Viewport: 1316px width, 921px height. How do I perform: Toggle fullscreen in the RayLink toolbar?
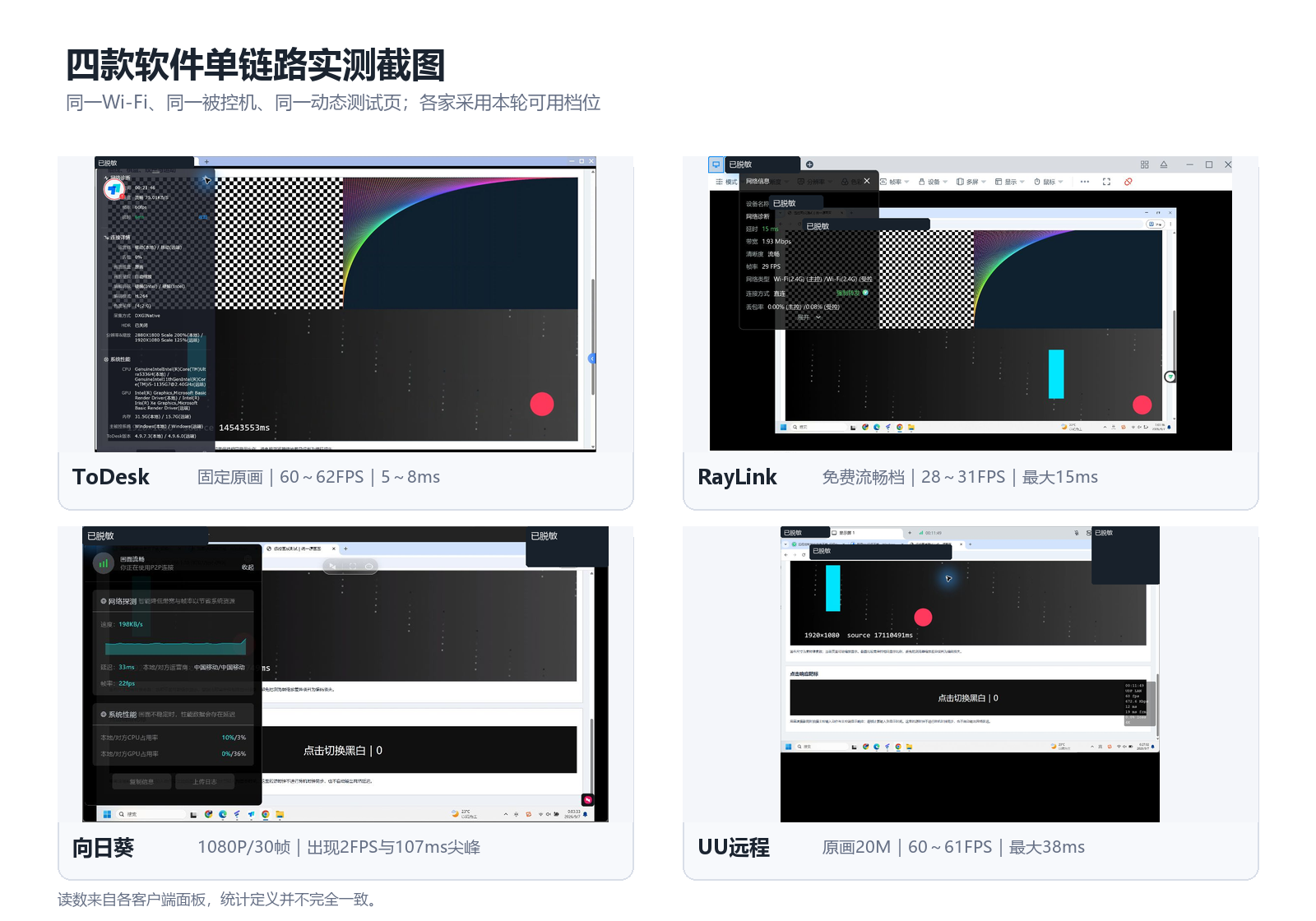pyautogui.click(x=1106, y=182)
